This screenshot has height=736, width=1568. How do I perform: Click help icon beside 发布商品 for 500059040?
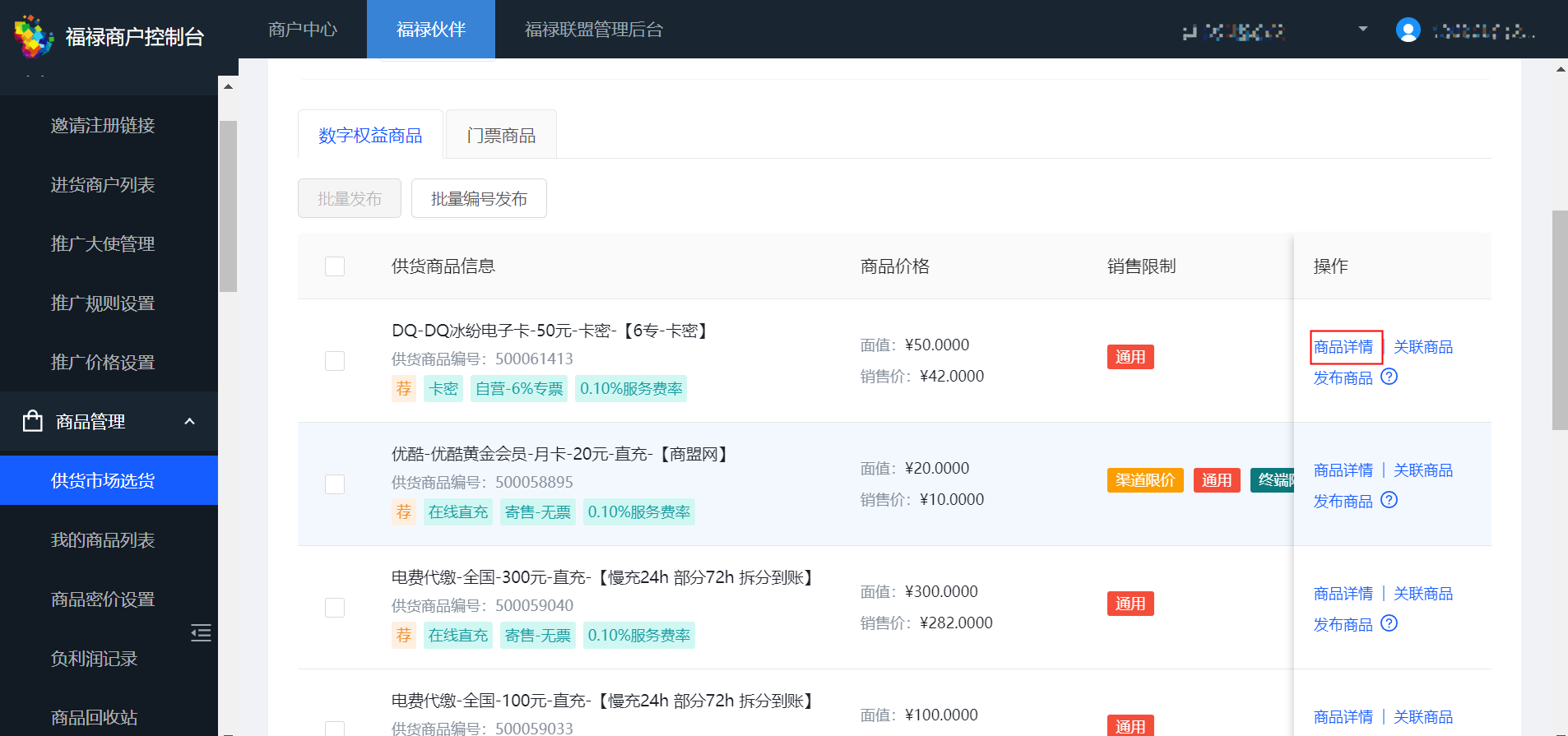[1389, 623]
